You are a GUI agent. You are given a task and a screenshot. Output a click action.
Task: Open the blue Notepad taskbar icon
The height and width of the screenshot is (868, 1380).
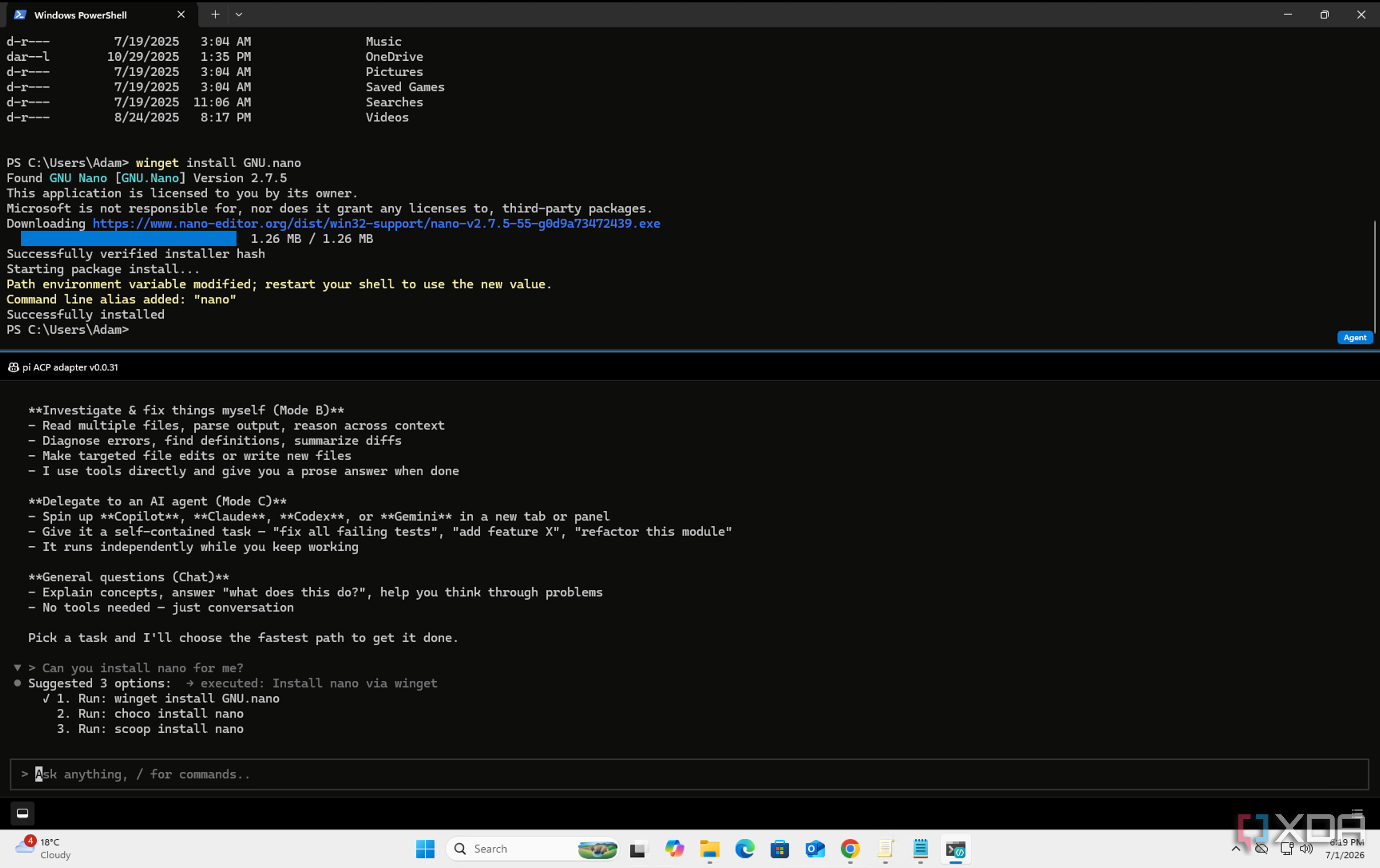[x=920, y=848]
